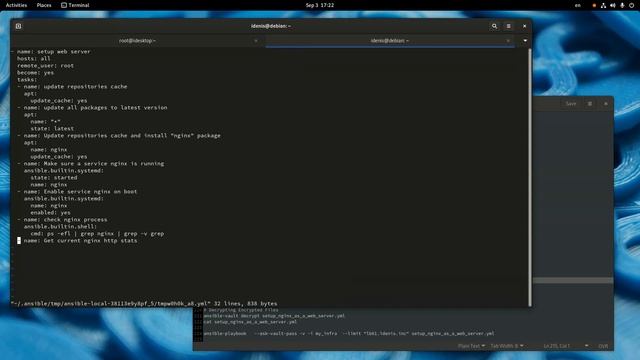Viewport: 640px width, 360px height.
Task: Click the volume speaker icon
Action: click(613, 5)
